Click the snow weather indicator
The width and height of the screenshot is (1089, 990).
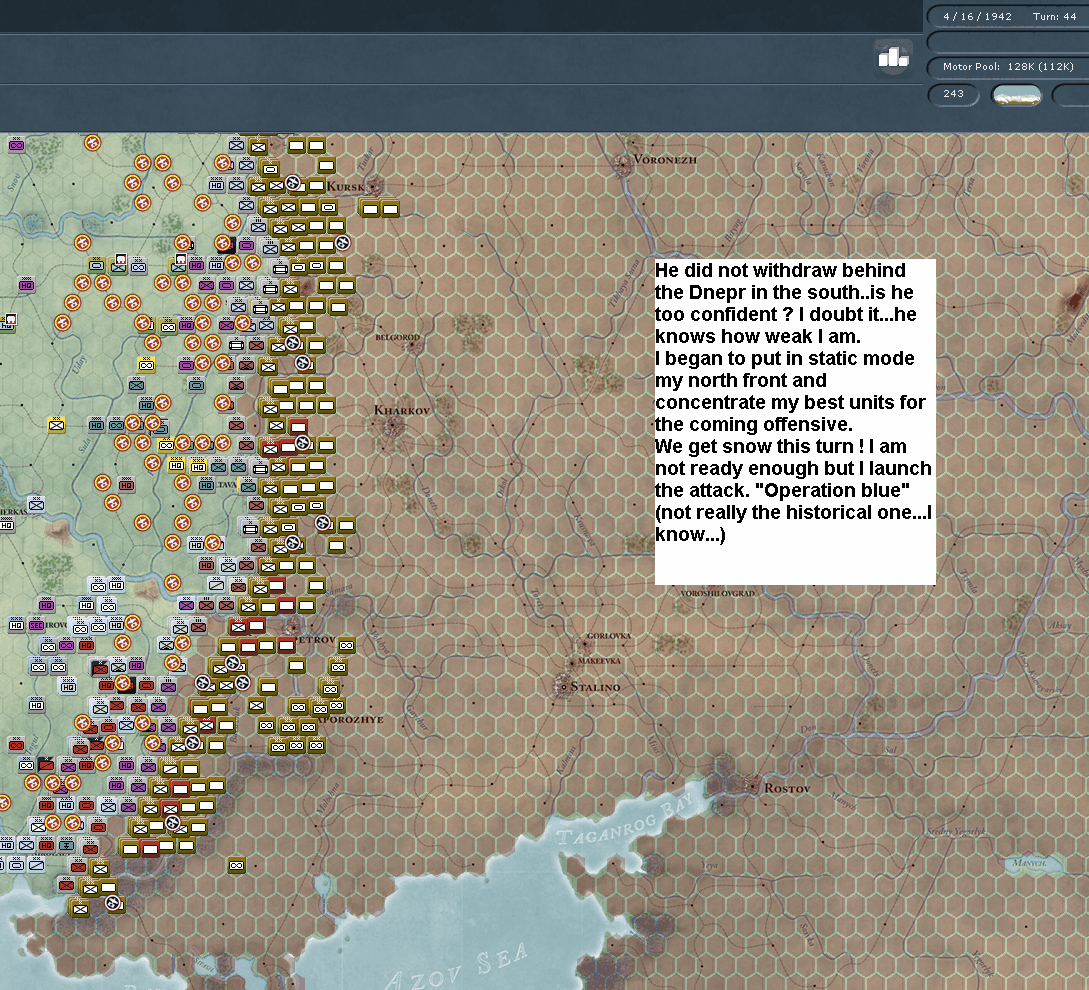pos(1017,96)
